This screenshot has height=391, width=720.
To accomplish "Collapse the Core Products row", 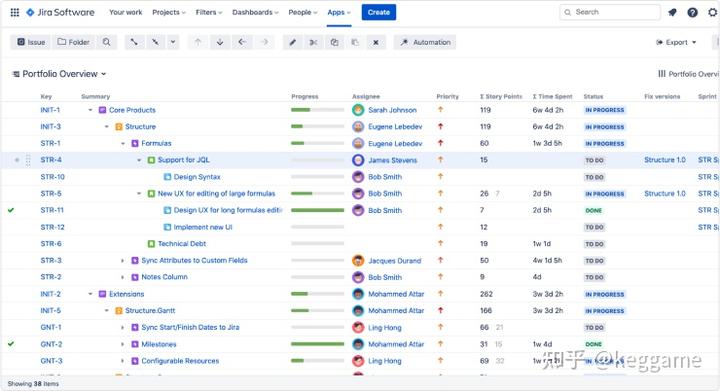I will pos(90,110).
